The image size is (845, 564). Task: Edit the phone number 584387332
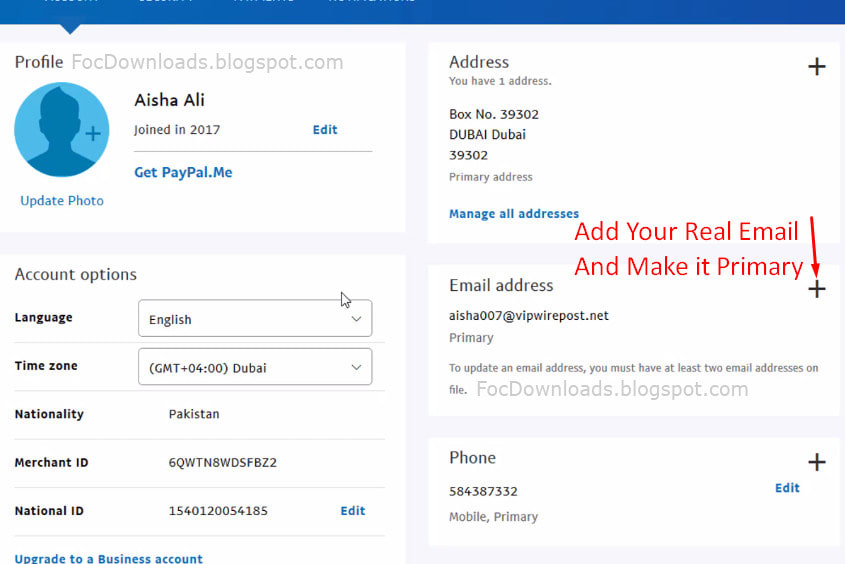(787, 488)
